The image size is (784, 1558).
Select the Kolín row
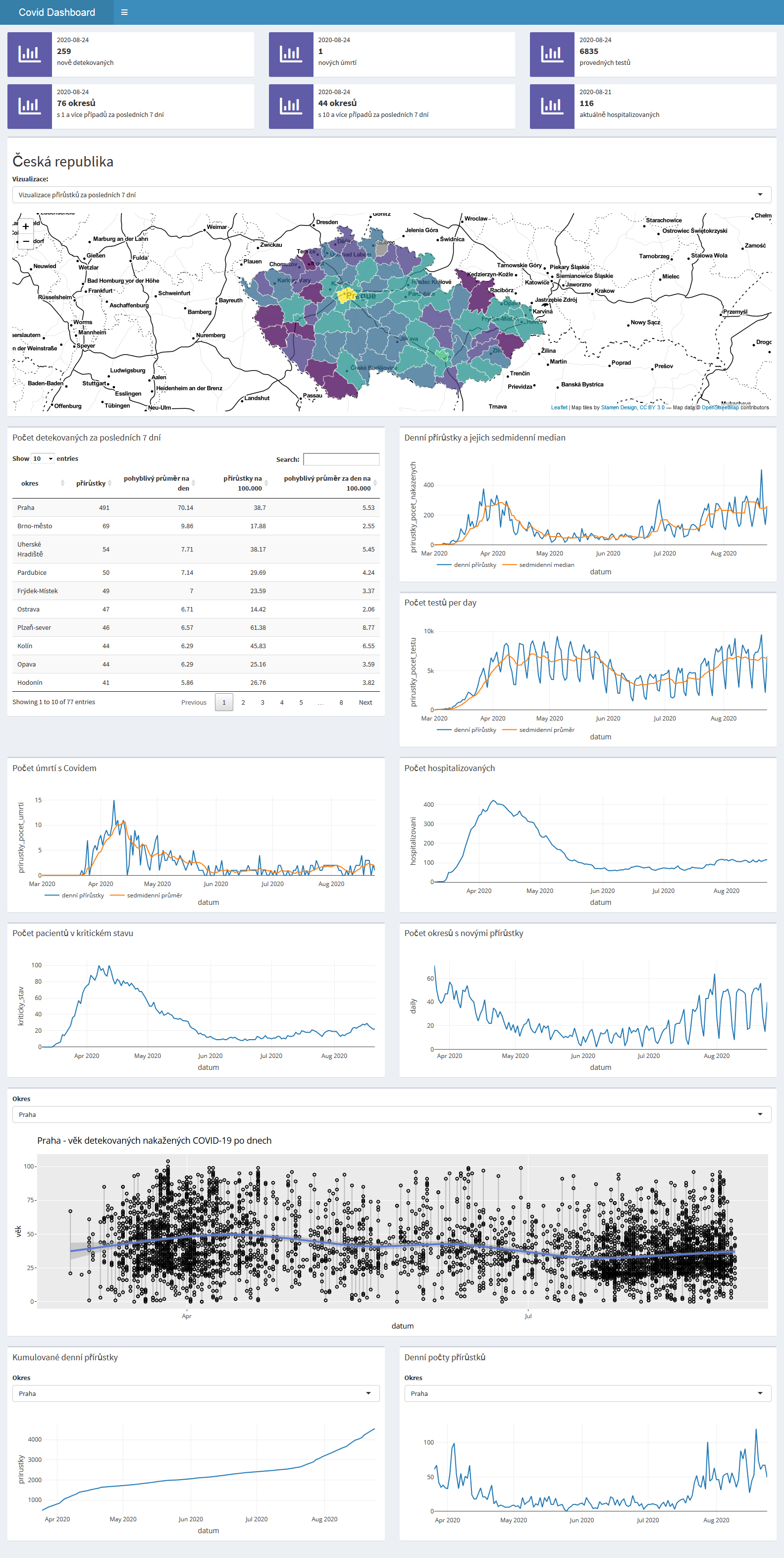(196, 646)
